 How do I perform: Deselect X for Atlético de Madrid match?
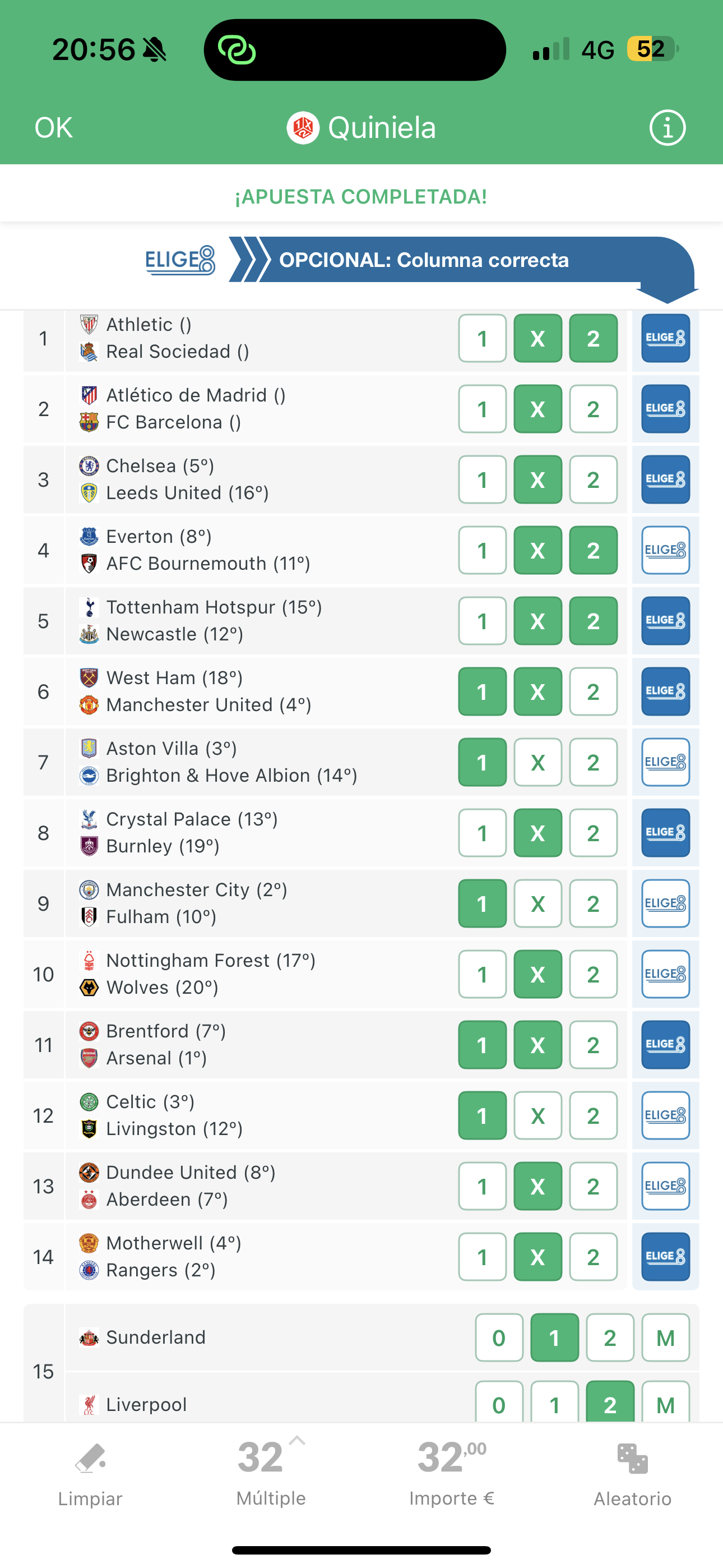(537, 409)
